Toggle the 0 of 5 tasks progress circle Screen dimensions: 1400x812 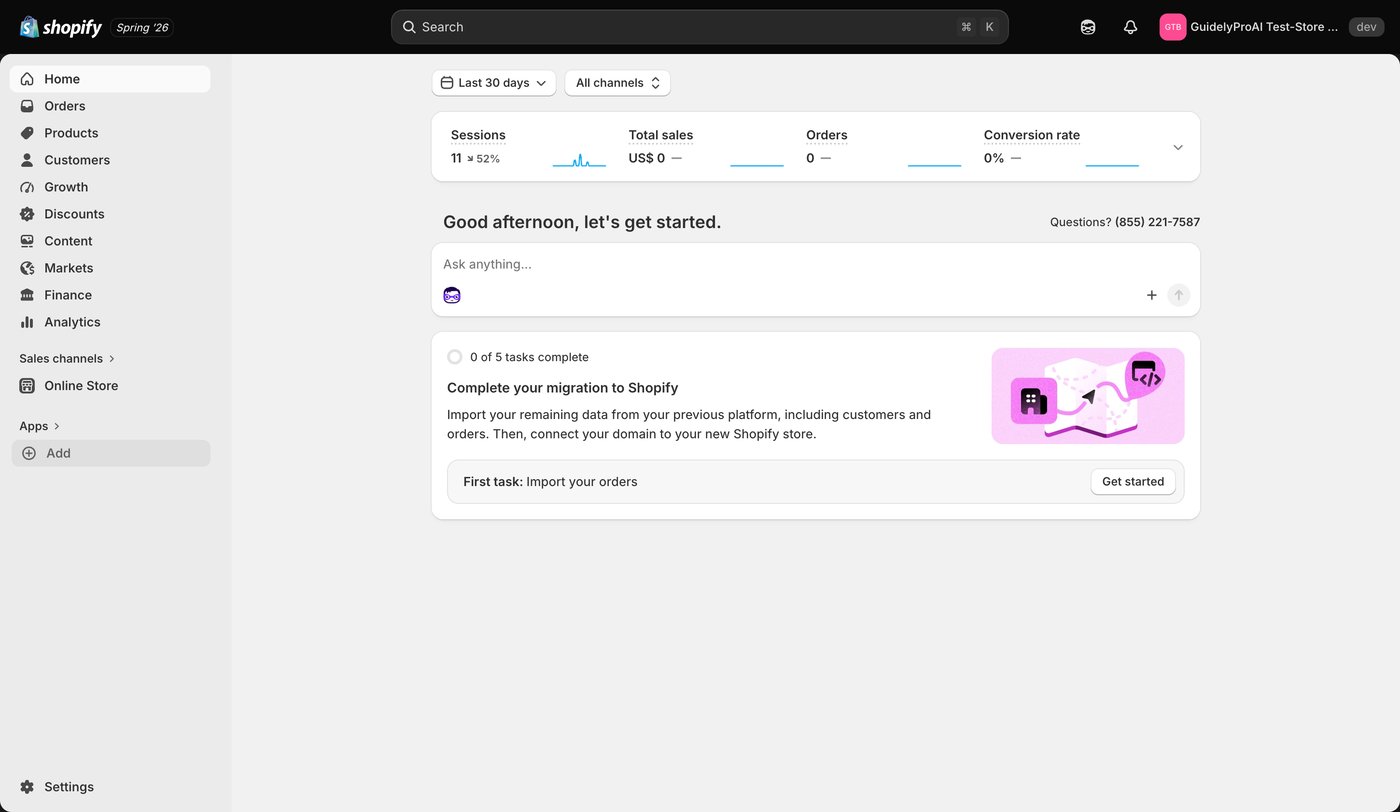(455, 357)
